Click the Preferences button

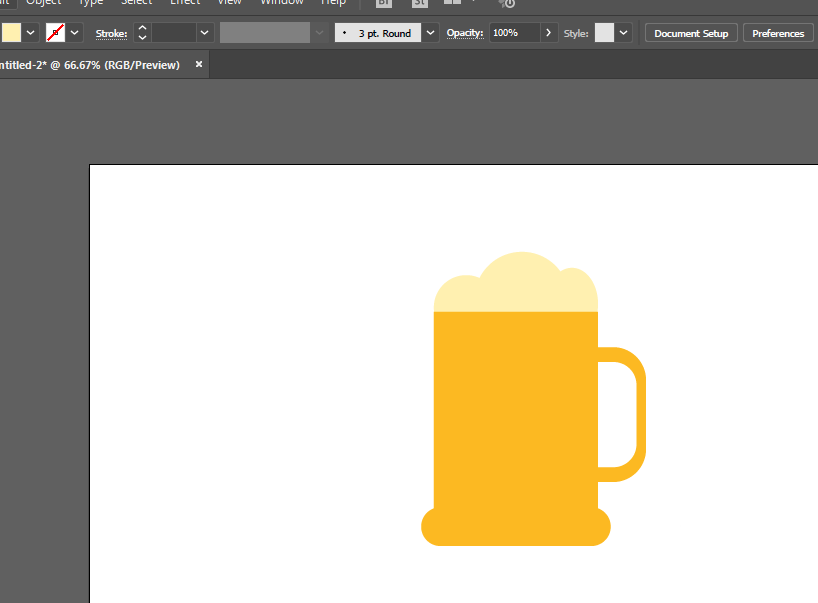click(x=778, y=33)
